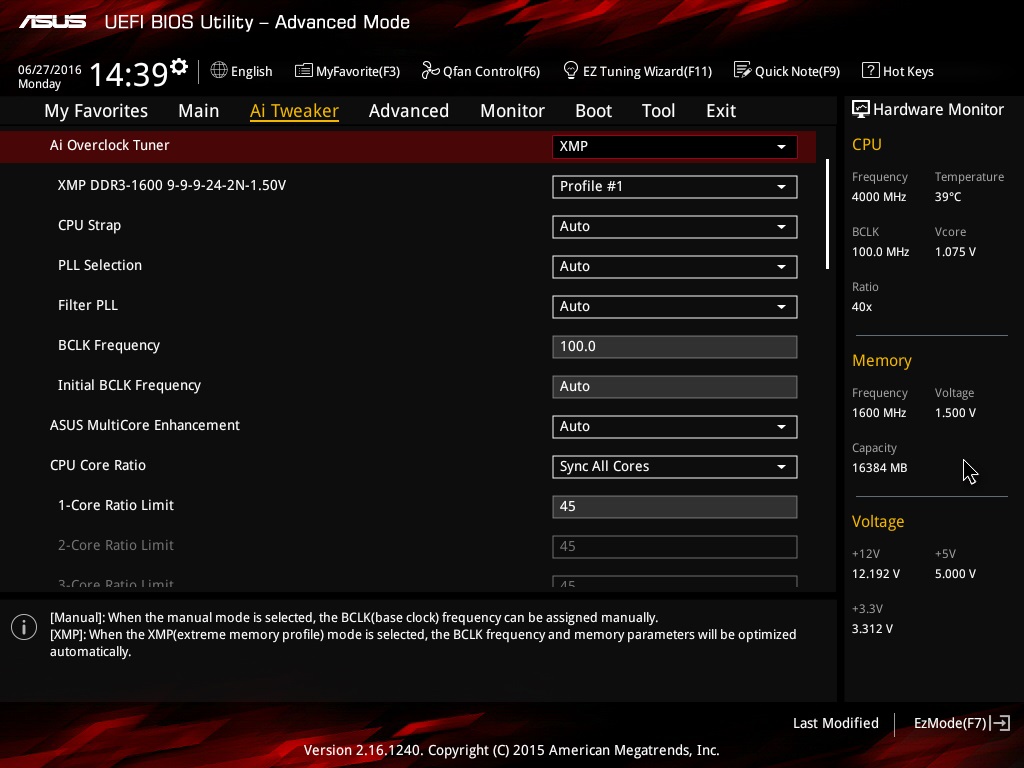The image size is (1024, 768).
Task: Select Initial BCLK Frequency label
Action: coord(129,385)
